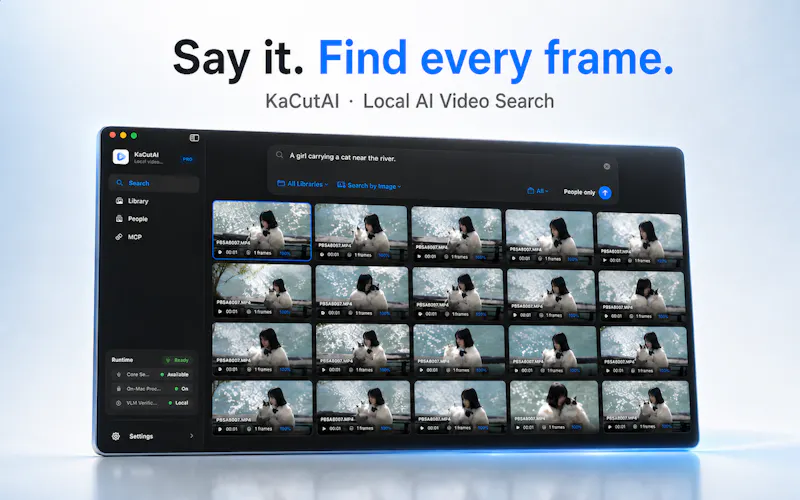The height and width of the screenshot is (500, 800).
Task: Open the Search section in the sidebar
Action: tap(154, 183)
